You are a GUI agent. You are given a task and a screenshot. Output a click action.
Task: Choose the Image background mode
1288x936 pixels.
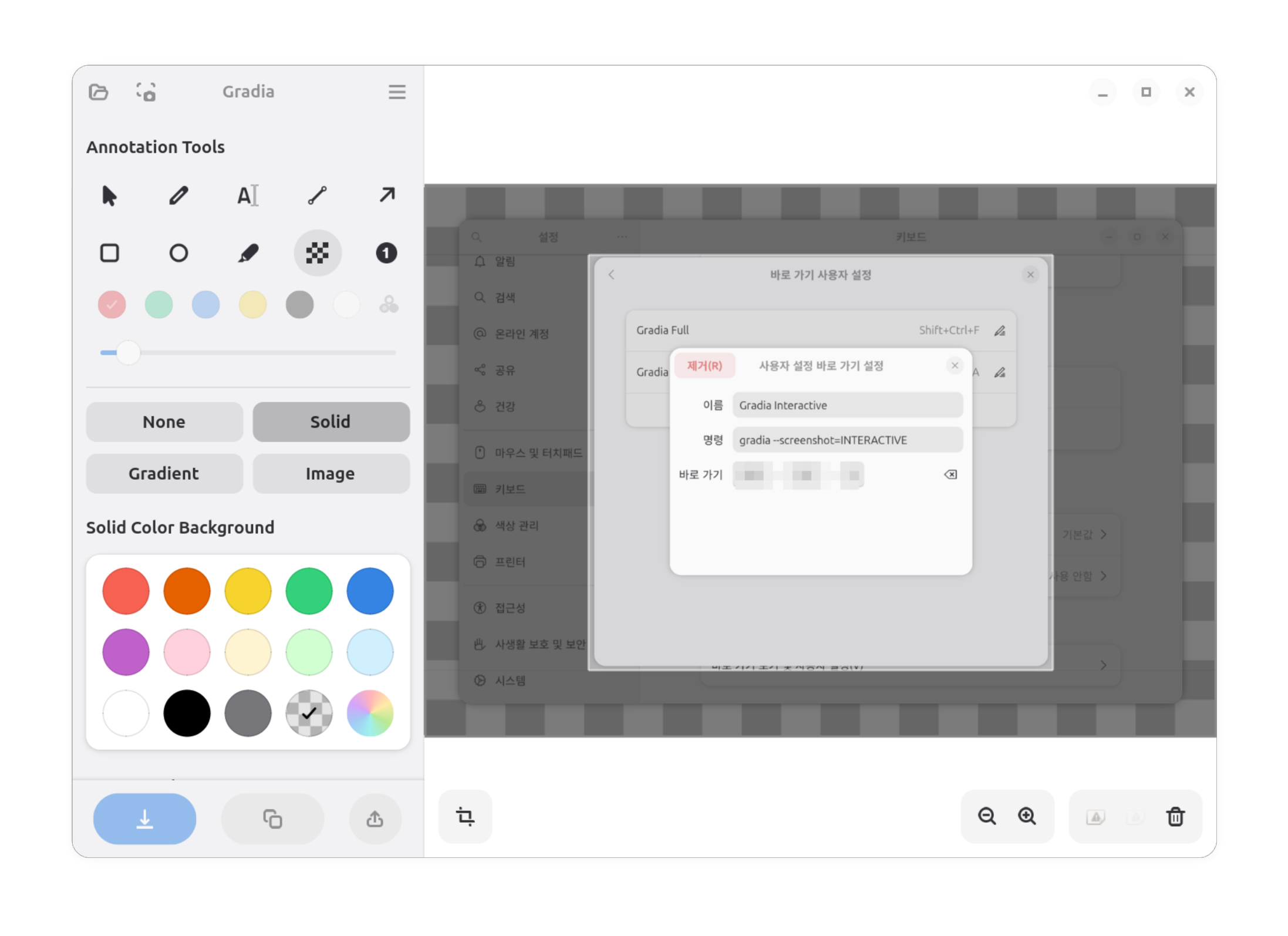coord(331,474)
